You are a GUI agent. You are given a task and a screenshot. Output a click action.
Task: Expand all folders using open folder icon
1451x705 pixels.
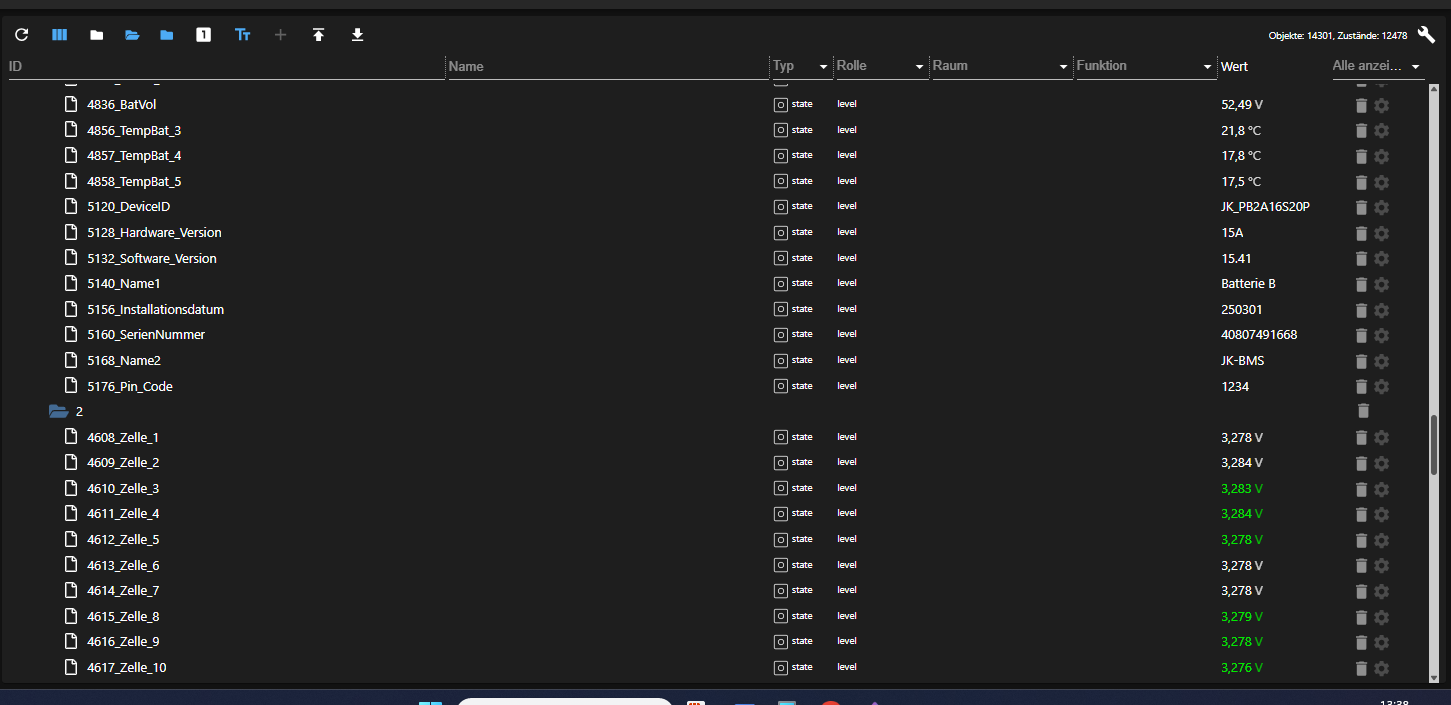(132, 34)
